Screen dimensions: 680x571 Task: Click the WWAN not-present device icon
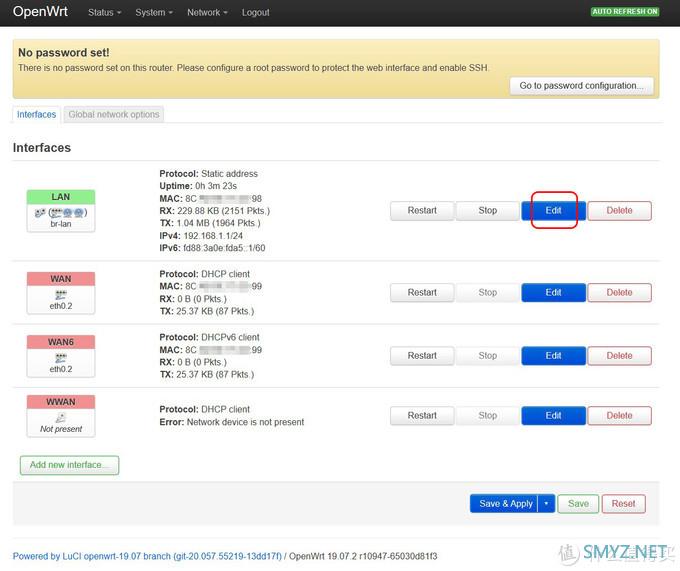coord(61,418)
